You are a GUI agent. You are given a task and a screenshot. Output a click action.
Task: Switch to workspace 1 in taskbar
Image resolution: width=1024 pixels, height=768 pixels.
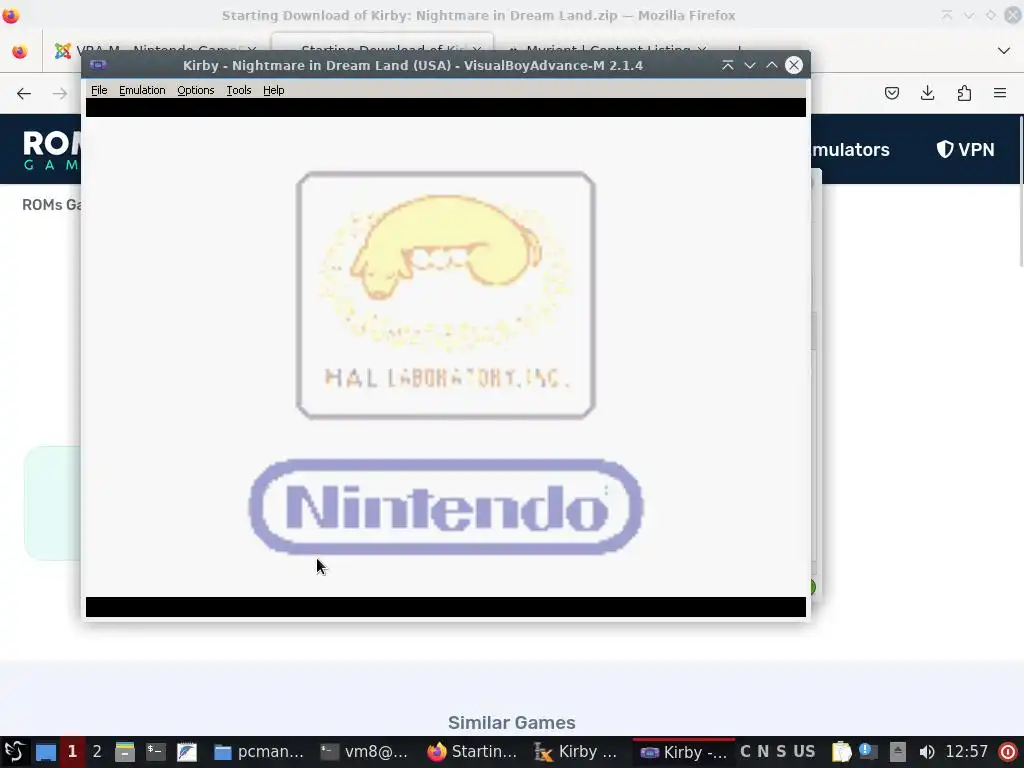[72, 752]
